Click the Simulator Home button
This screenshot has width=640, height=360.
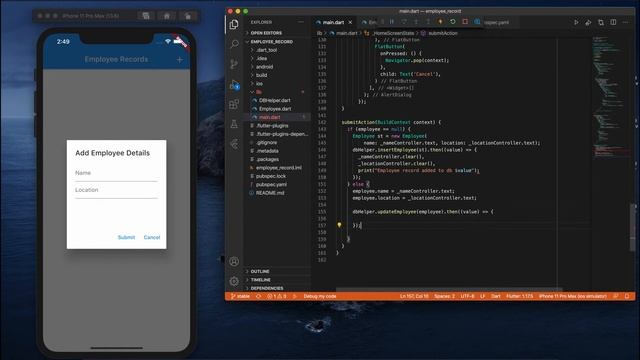pyautogui.click(x=167, y=16)
